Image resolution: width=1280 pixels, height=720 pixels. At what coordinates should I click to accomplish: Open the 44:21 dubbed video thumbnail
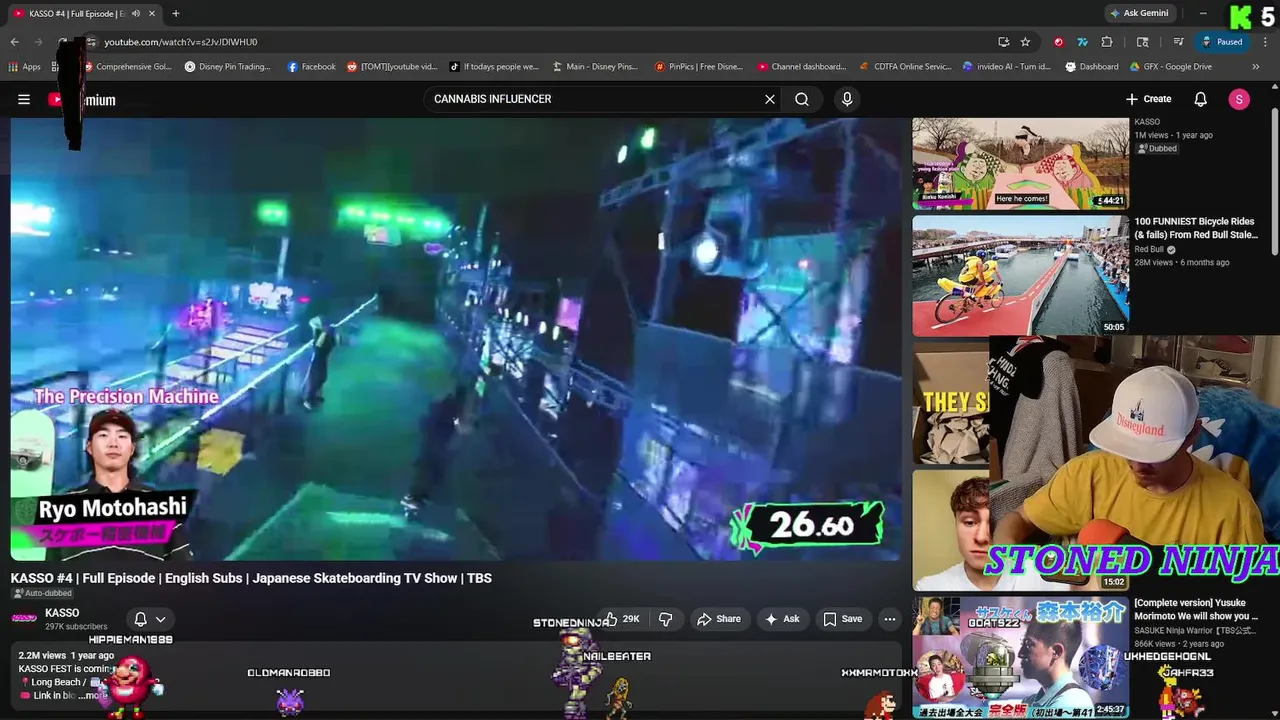tap(1020, 163)
